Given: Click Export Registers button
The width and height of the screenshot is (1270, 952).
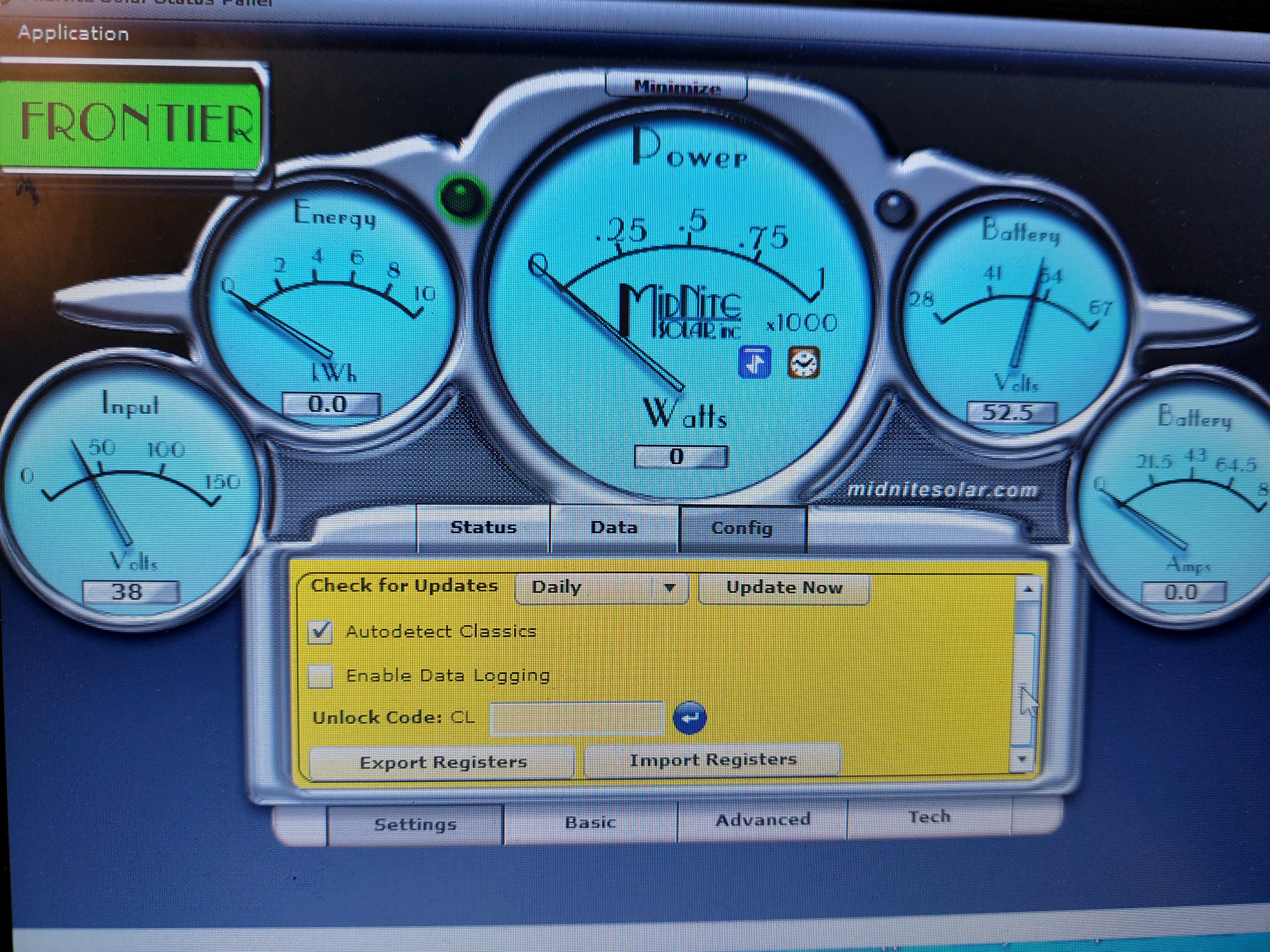Looking at the screenshot, I should tap(442, 762).
